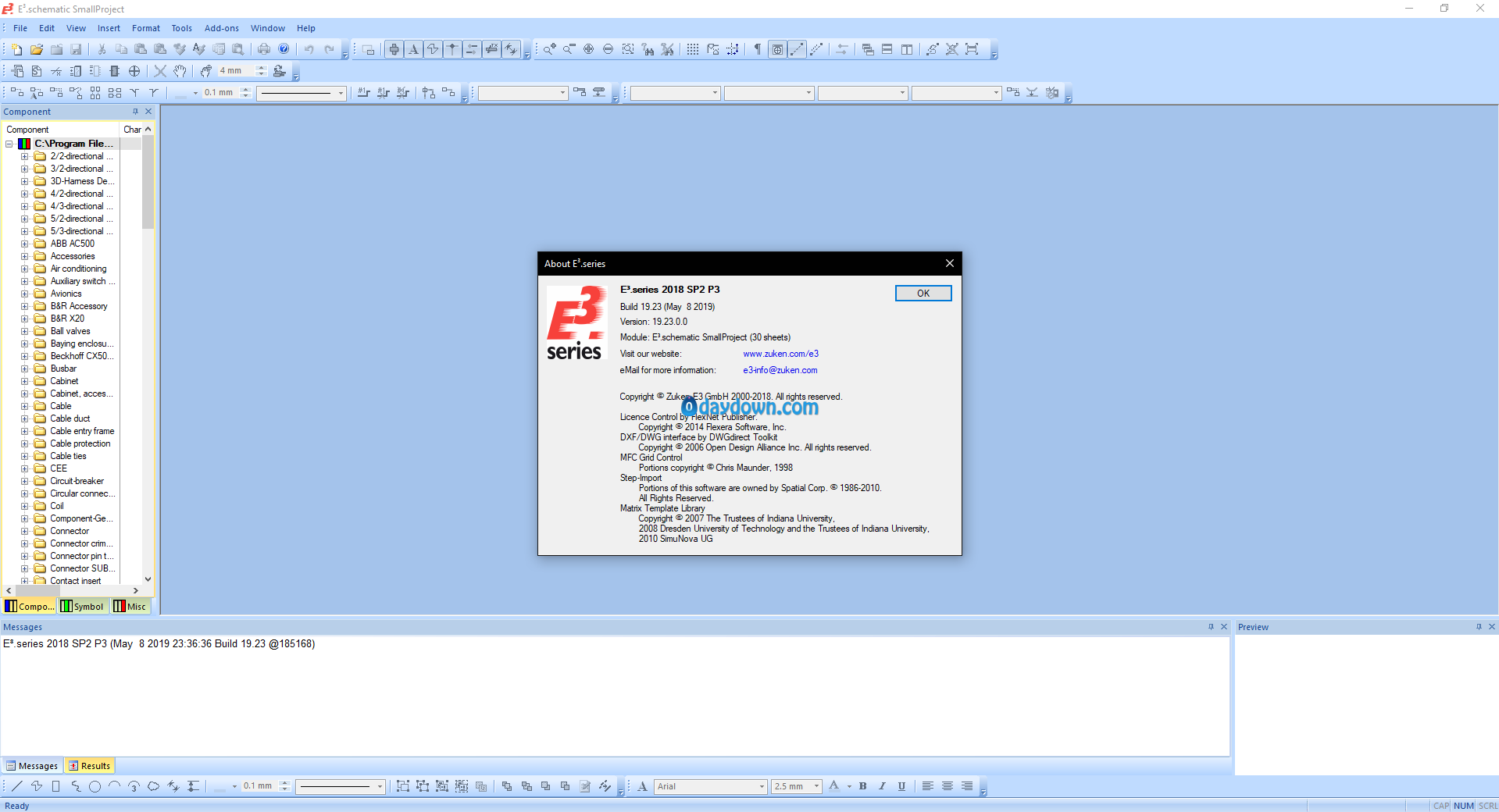Align text left
This screenshot has width=1499, height=812.
point(928,786)
